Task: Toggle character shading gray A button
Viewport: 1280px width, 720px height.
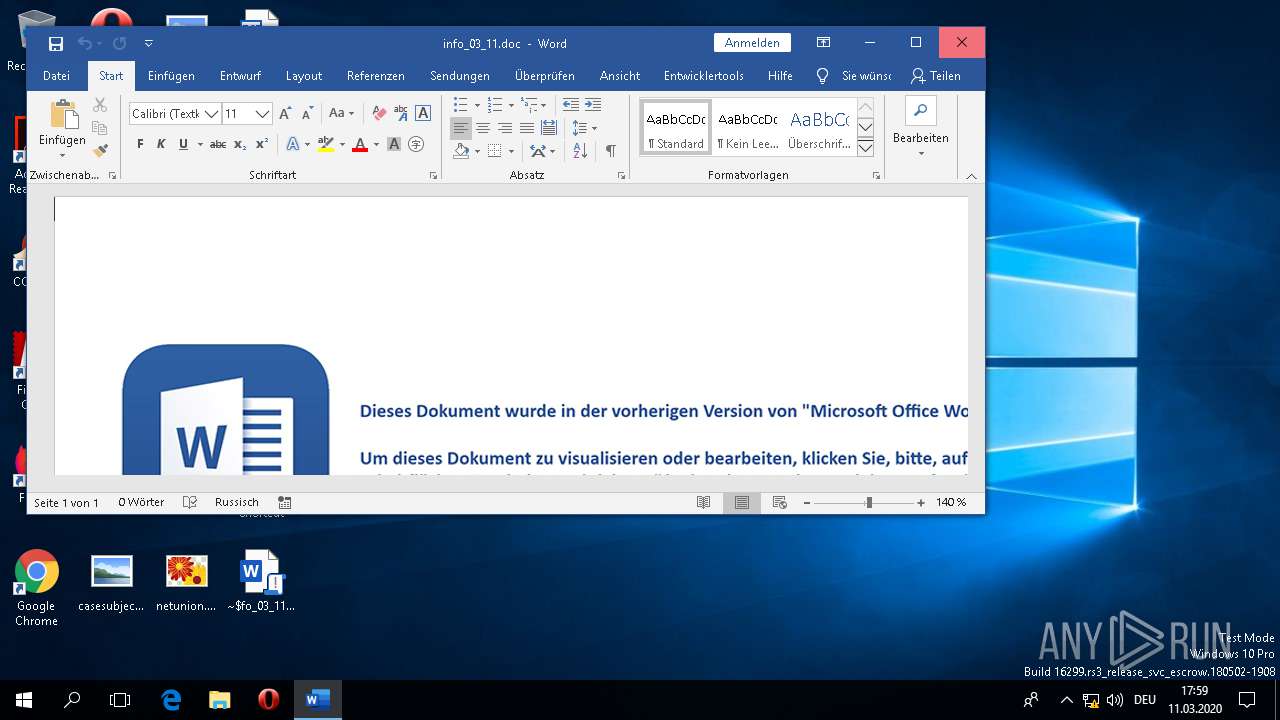Action: (394, 144)
